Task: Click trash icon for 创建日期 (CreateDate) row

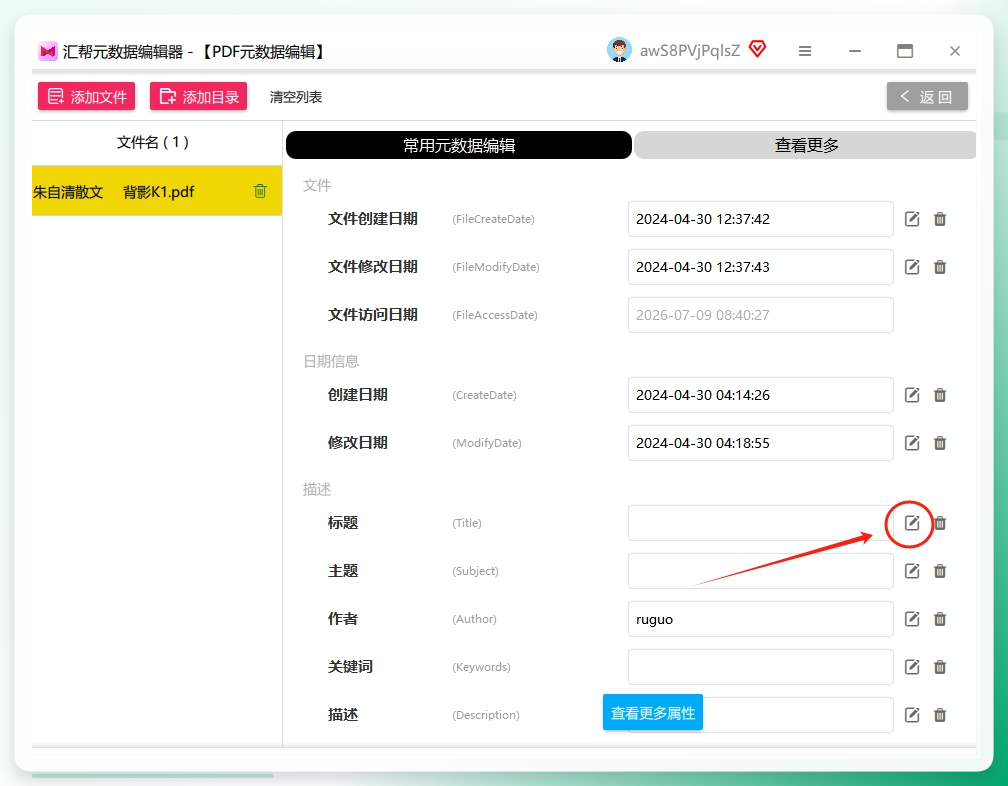Action: 940,395
